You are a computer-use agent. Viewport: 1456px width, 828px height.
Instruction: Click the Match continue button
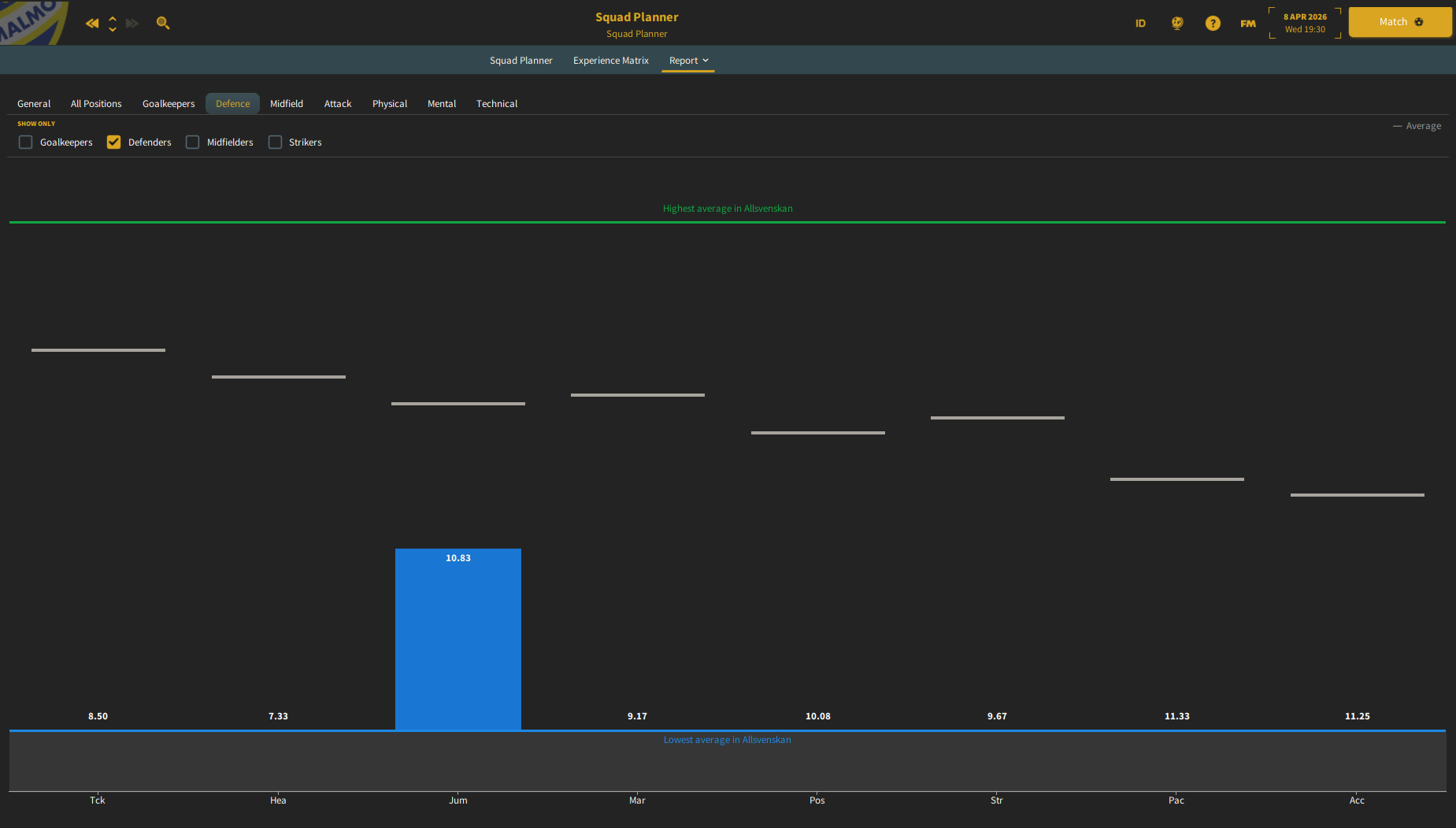click(x=1400, y=22)
